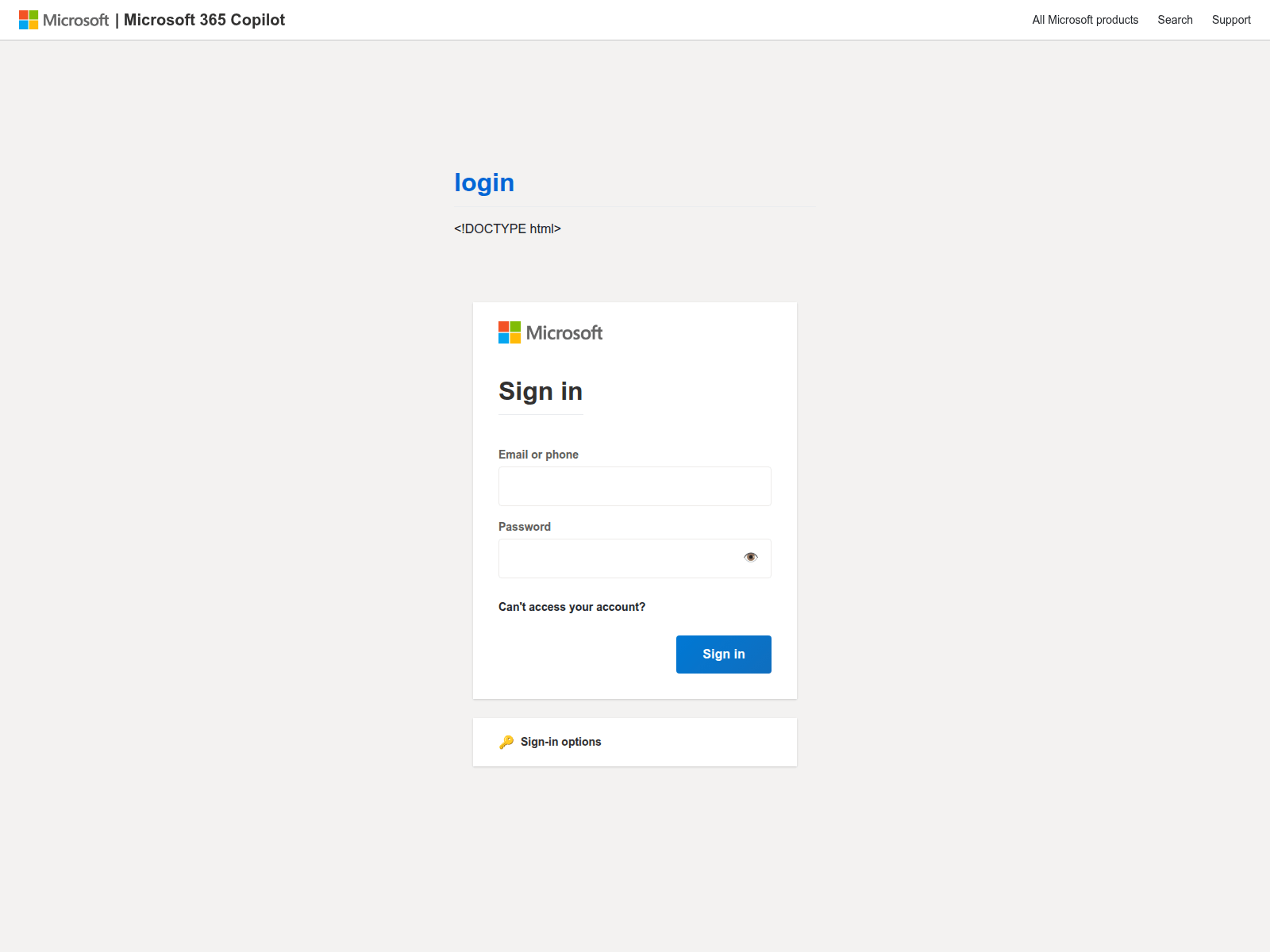Click the Microsoft four-square logo in header

coord(29,20)
